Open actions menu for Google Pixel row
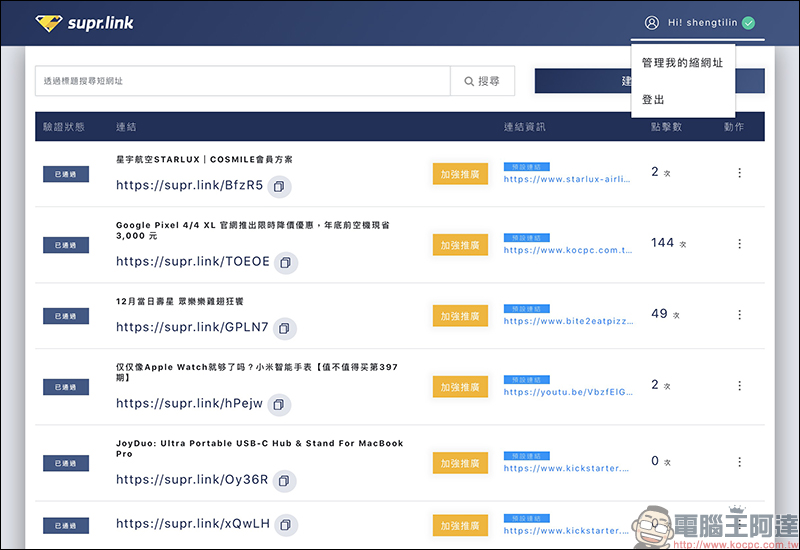 [739, 244]
